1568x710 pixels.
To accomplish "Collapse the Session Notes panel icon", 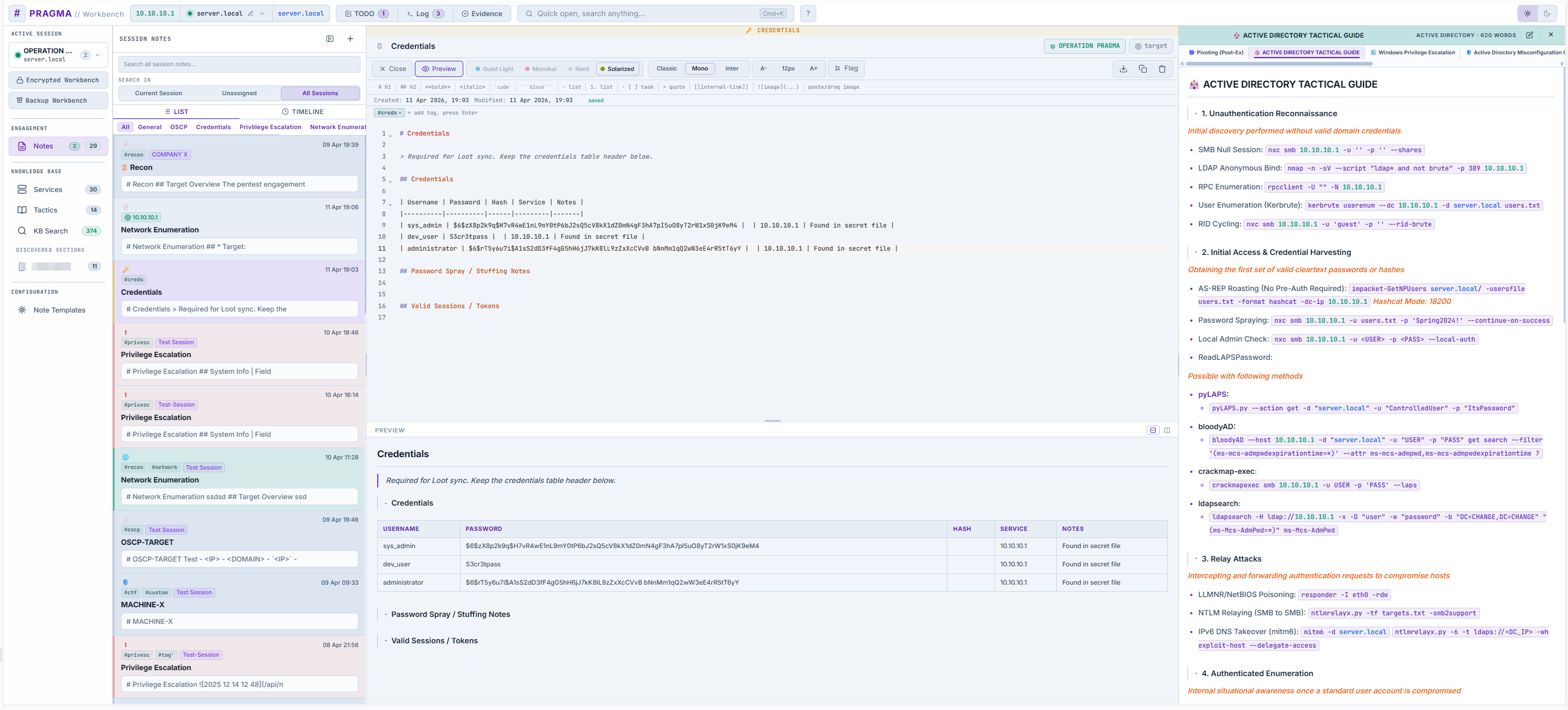I will (x=330, y=39).
